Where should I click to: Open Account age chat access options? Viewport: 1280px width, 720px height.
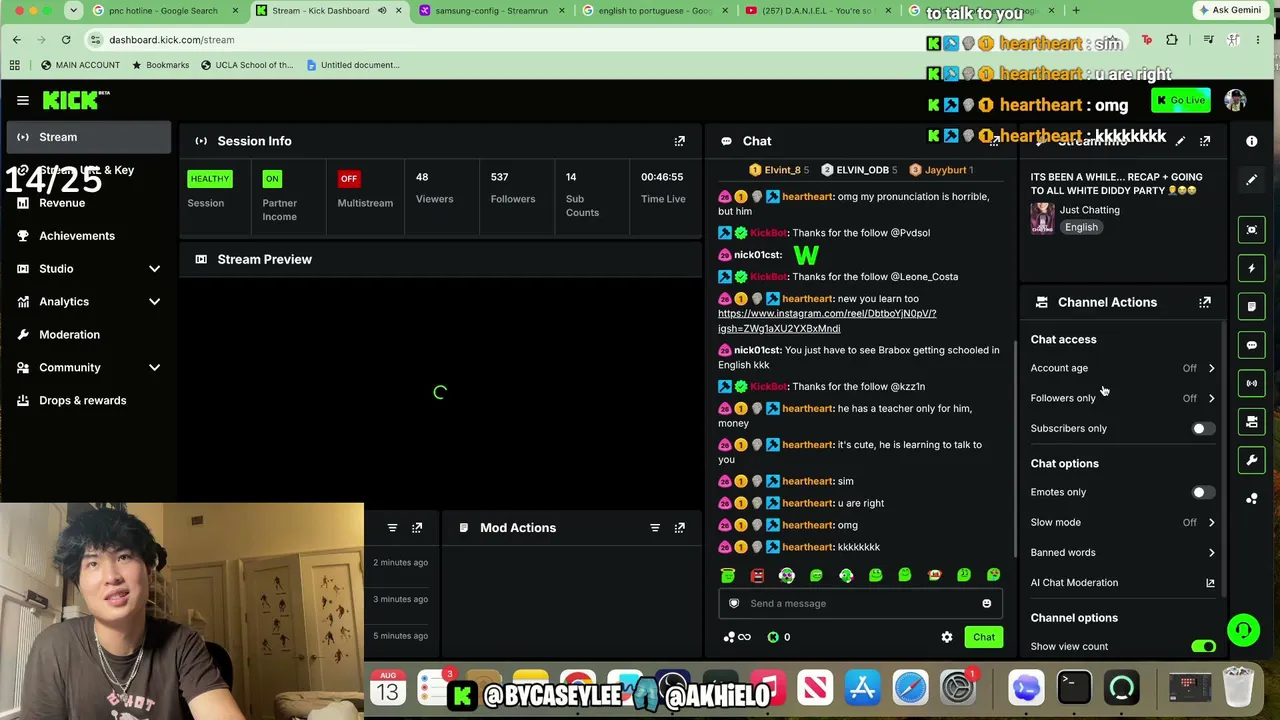click(x=1123, y=368)
